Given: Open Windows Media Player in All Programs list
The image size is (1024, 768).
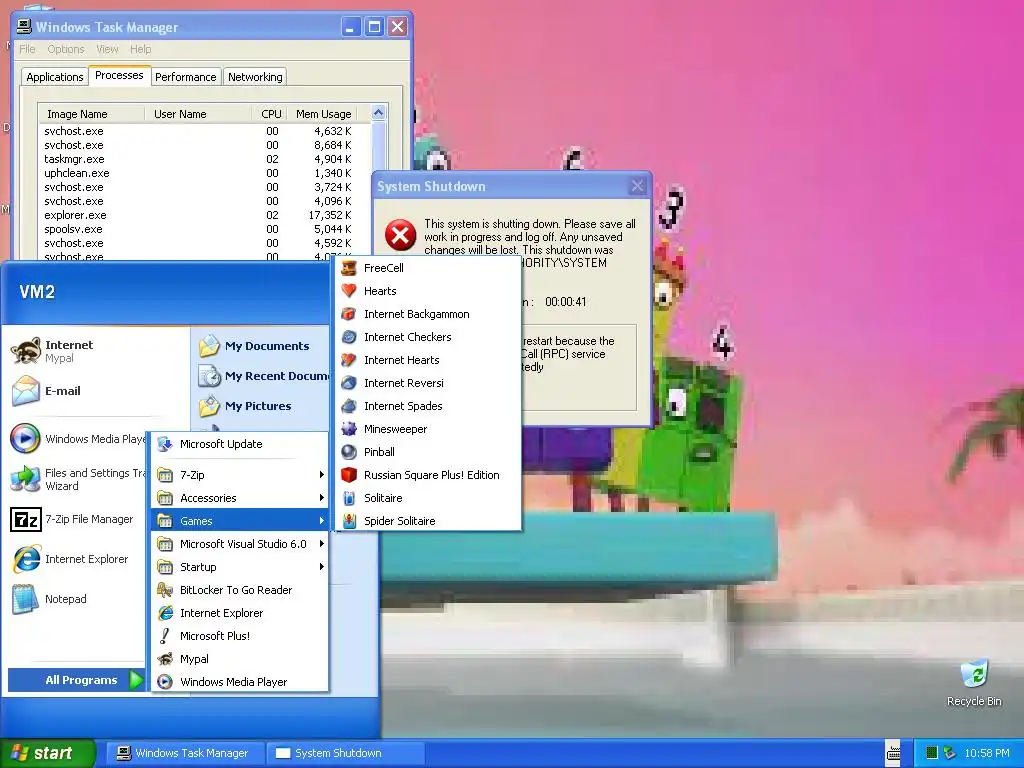Looking at the screenshot, I should tap(240, 682).
